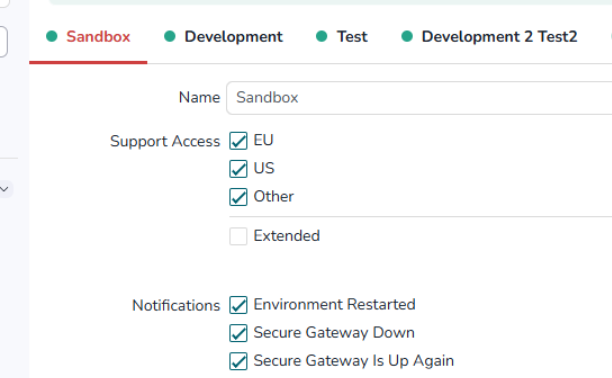
Task: Toggle the Environment Restarted notification
Action: click(x=238, y=305)
